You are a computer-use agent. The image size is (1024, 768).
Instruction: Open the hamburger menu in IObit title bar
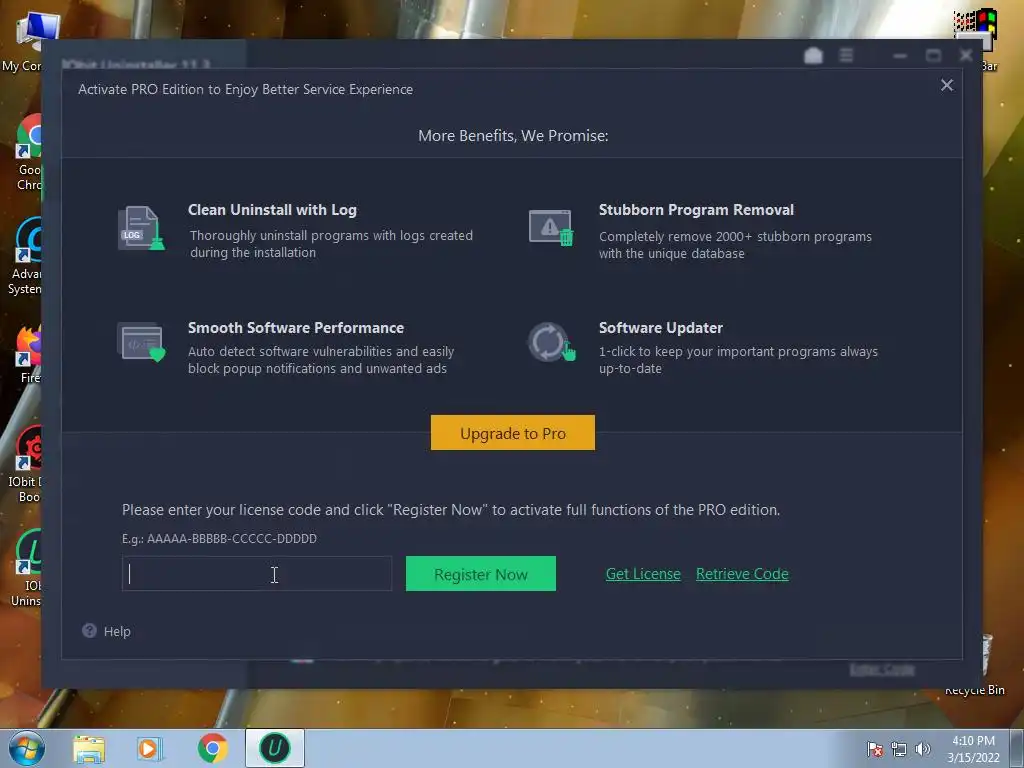[x=846, y=56]
